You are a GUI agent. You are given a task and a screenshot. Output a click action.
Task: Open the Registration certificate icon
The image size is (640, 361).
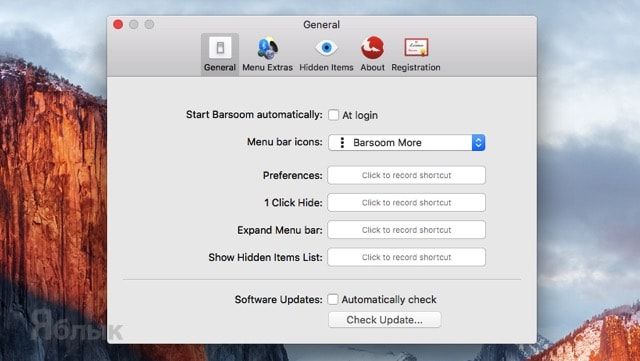[416, 47]
